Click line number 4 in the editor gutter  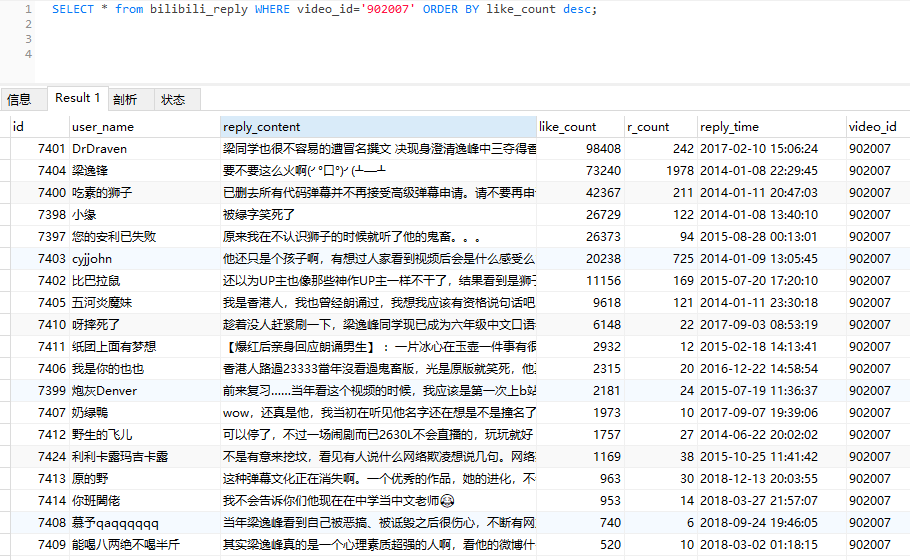28,54
